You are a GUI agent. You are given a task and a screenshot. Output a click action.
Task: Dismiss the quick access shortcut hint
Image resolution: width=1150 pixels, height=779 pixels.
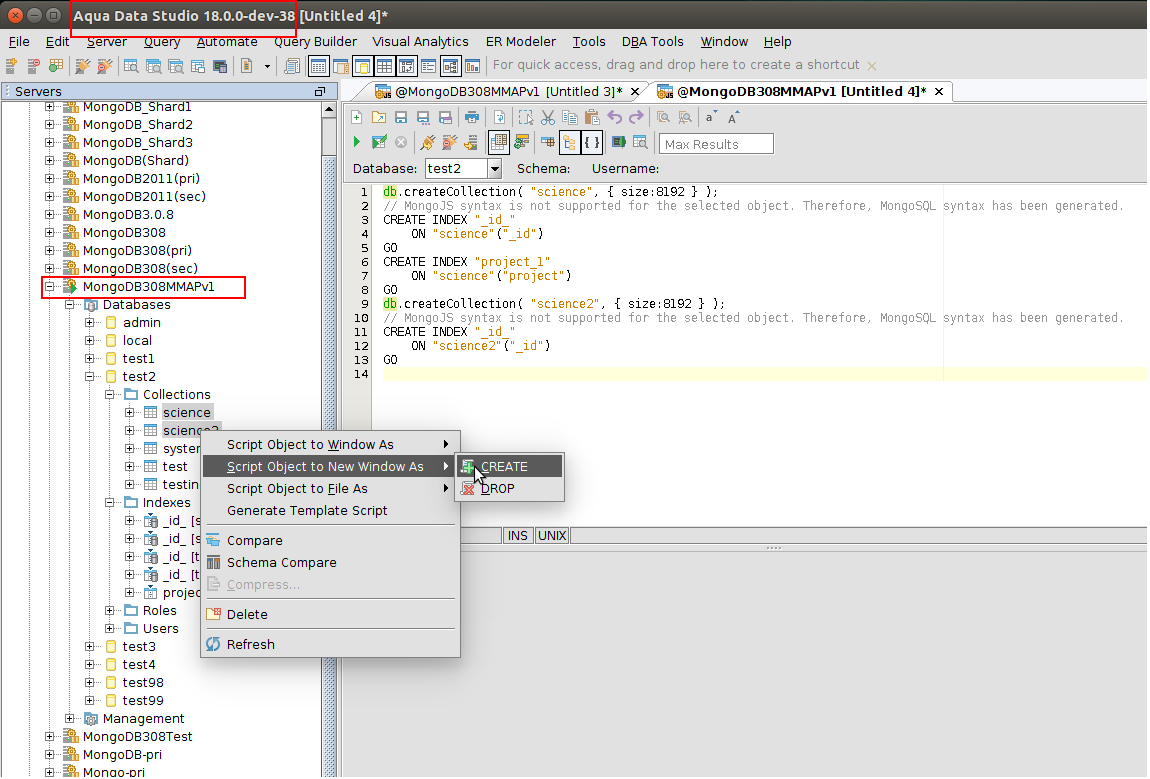click(x=871, y=66)
